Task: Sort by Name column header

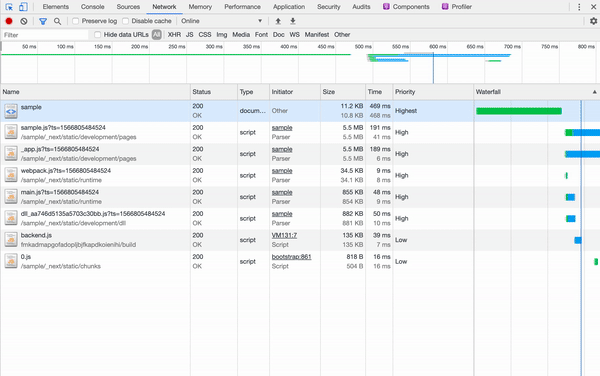Action: tap(95, 92)
